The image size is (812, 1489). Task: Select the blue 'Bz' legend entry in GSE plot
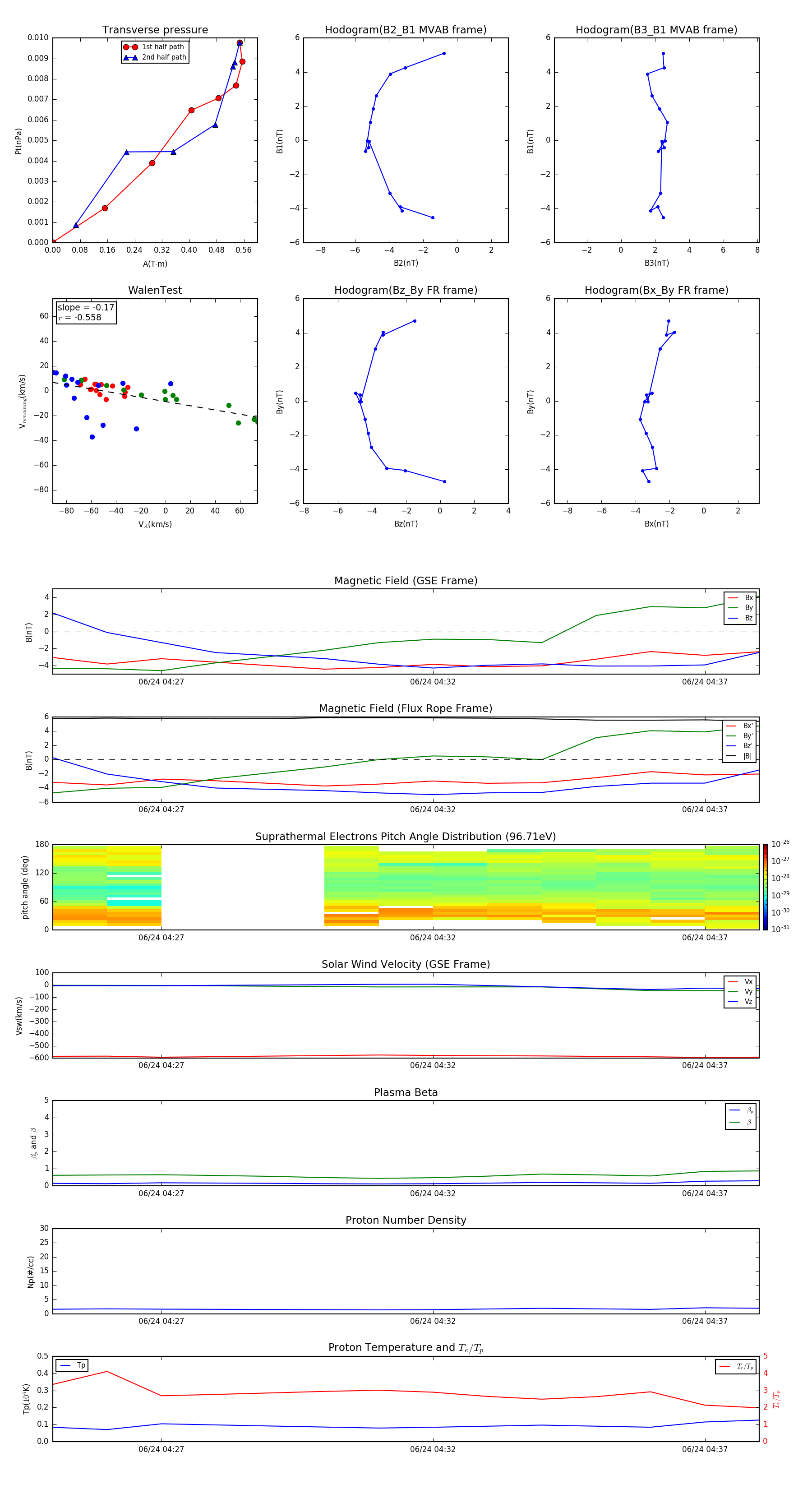740,618
